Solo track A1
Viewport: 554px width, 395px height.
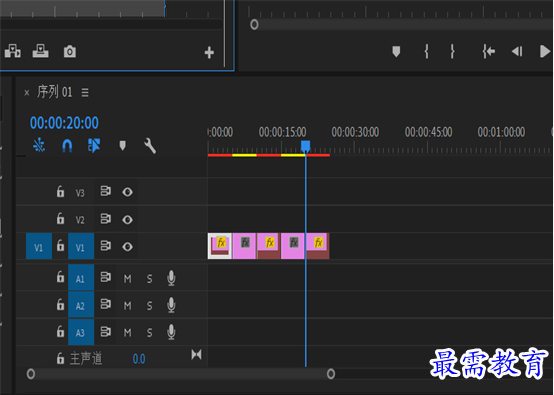pyautogui.click(x=149, y=279)
